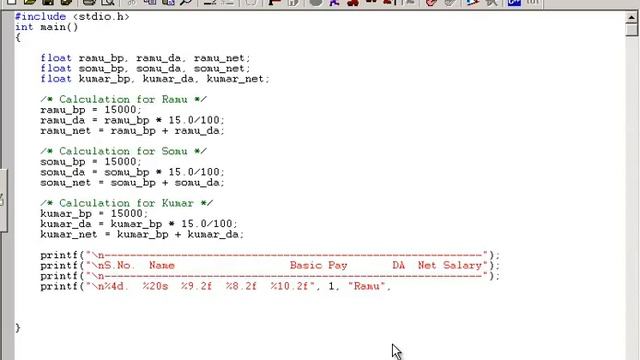The height and width of the screenshot is (360, 640).
Task: Click the 'Basic Pay' text in the header string
Action: tap(318, 266)
